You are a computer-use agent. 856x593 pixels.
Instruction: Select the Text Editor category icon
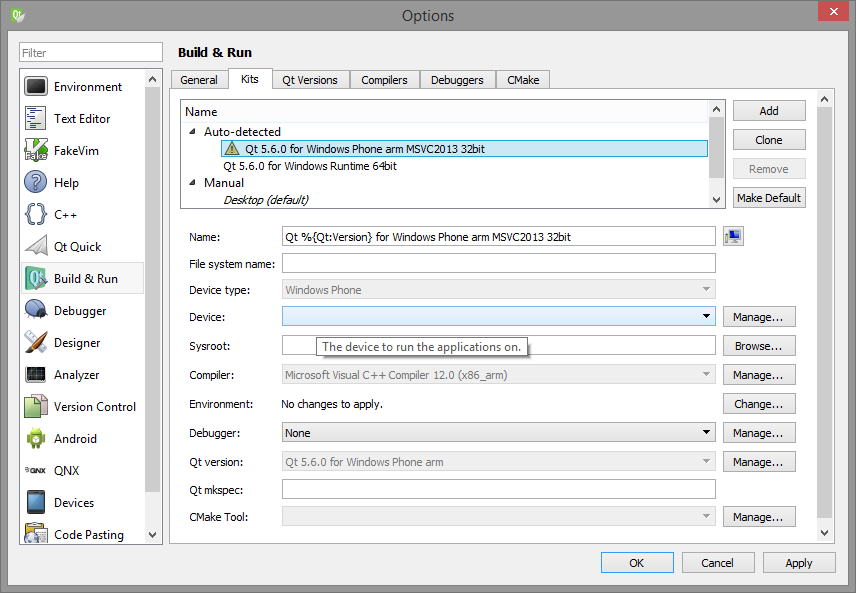pos(37,118)
